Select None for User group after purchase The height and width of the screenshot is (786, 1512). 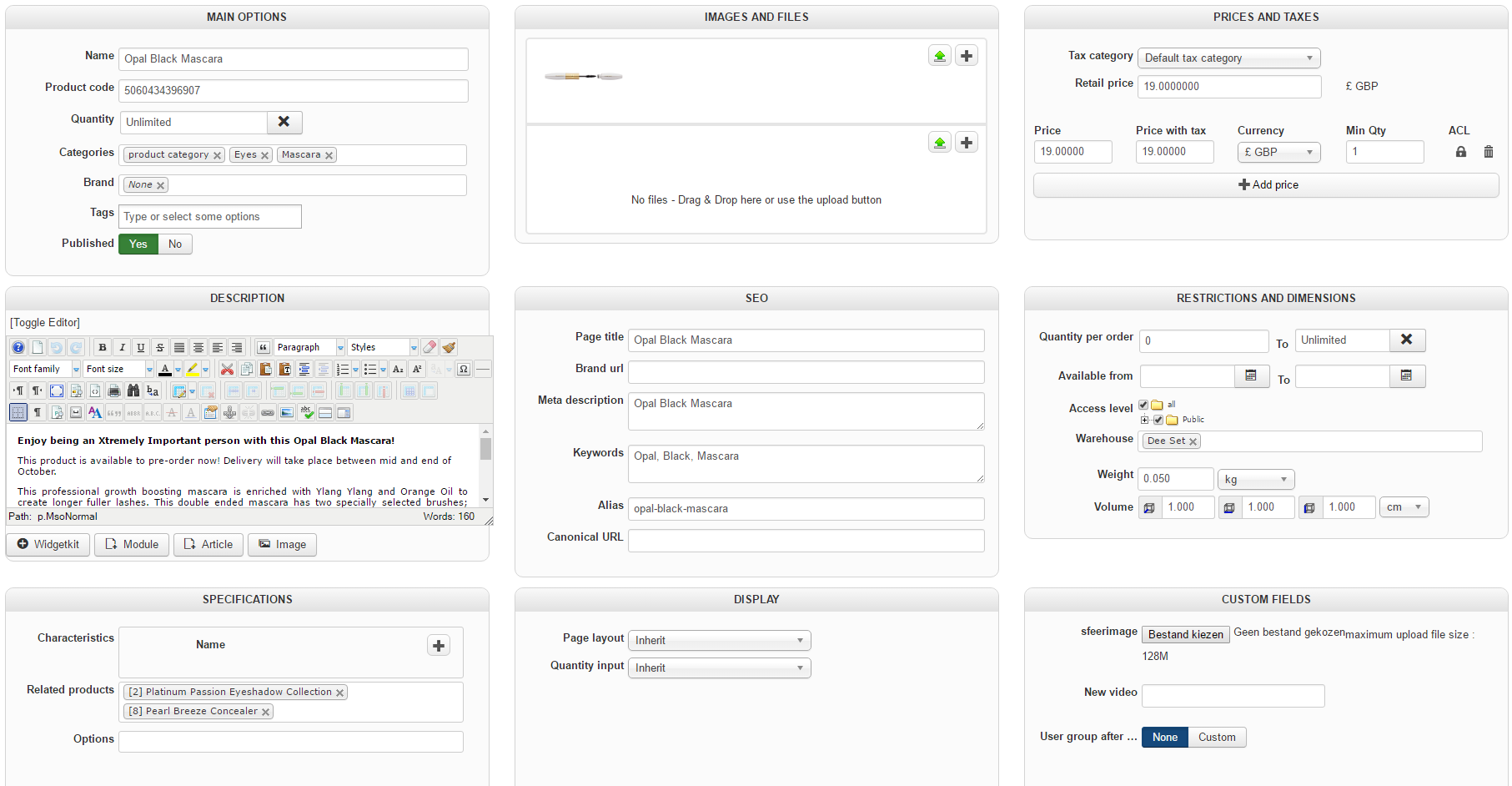[x=1165, y=738]
